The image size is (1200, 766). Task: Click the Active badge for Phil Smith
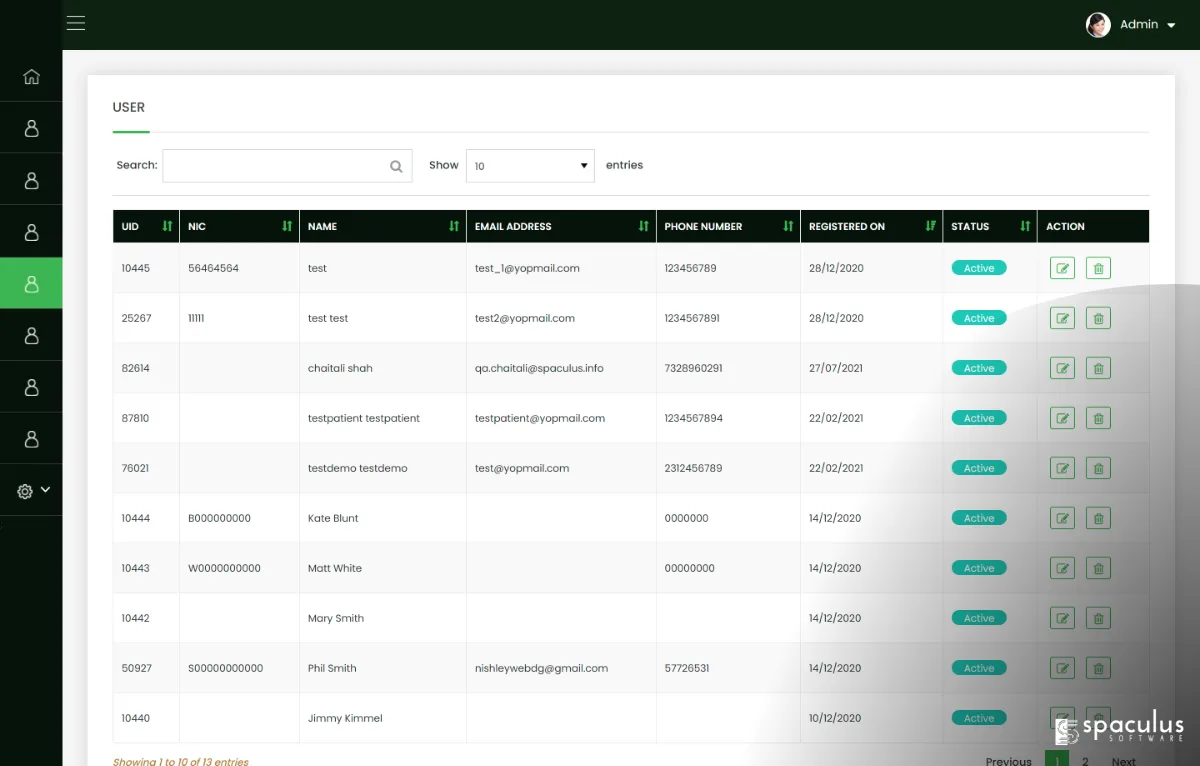click(979, 668)
